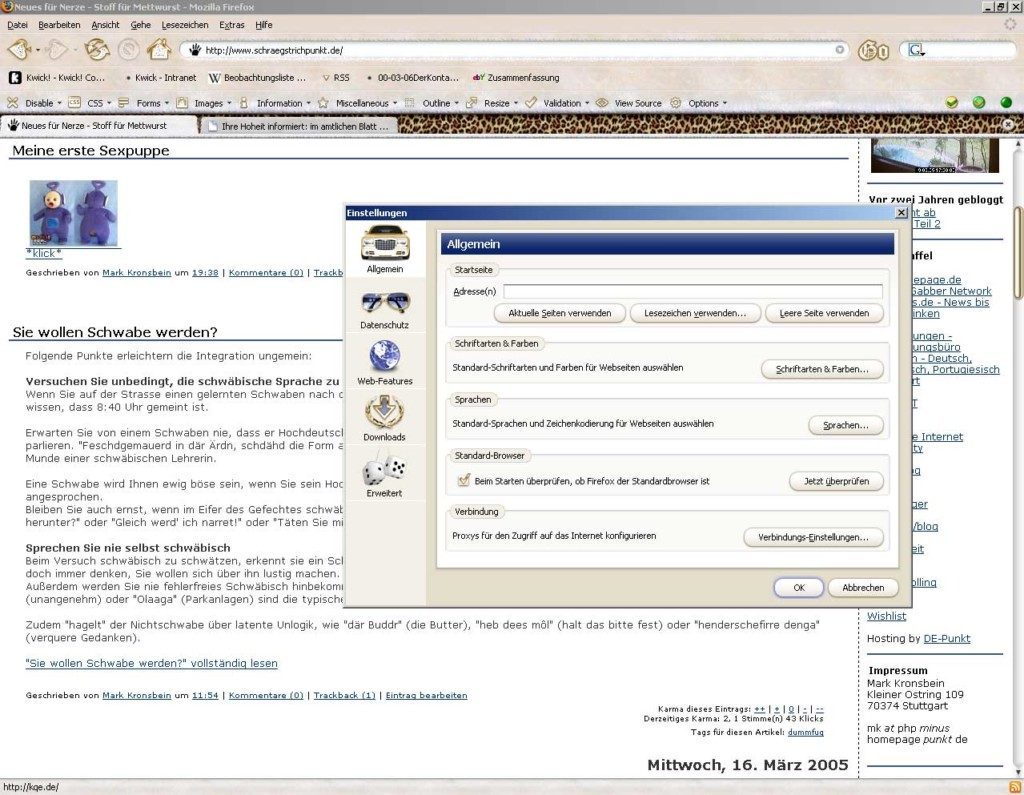Go to the Home page icon
1024x795 pixels.
click(159, 49)
